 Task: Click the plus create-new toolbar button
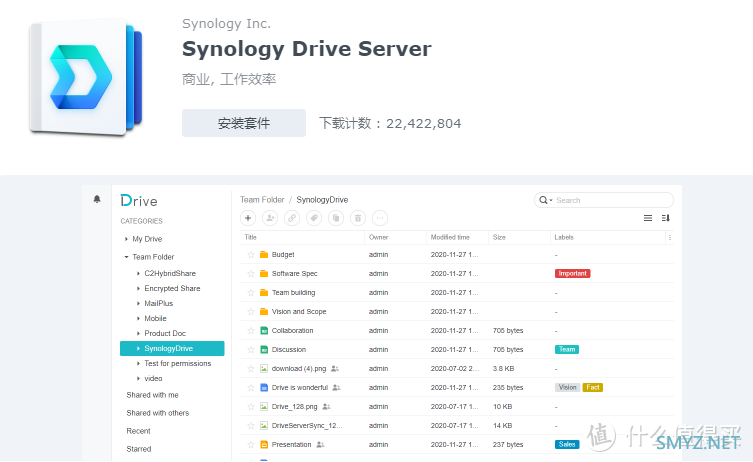click(x=248, y=218)
